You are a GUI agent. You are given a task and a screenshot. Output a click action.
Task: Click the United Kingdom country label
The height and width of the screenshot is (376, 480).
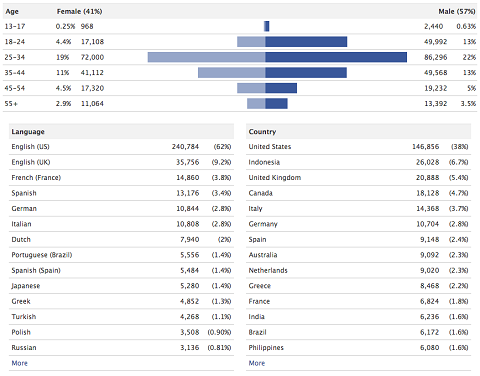pyautogui.click(x=275, y=178)
